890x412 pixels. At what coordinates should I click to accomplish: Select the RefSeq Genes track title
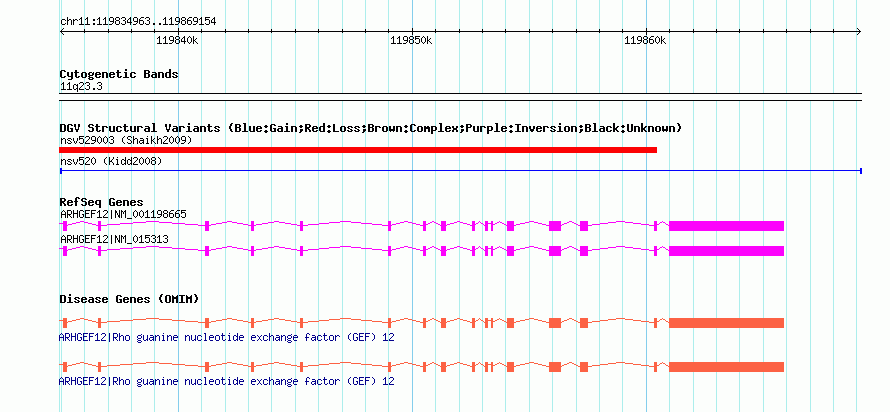(102, 202)
